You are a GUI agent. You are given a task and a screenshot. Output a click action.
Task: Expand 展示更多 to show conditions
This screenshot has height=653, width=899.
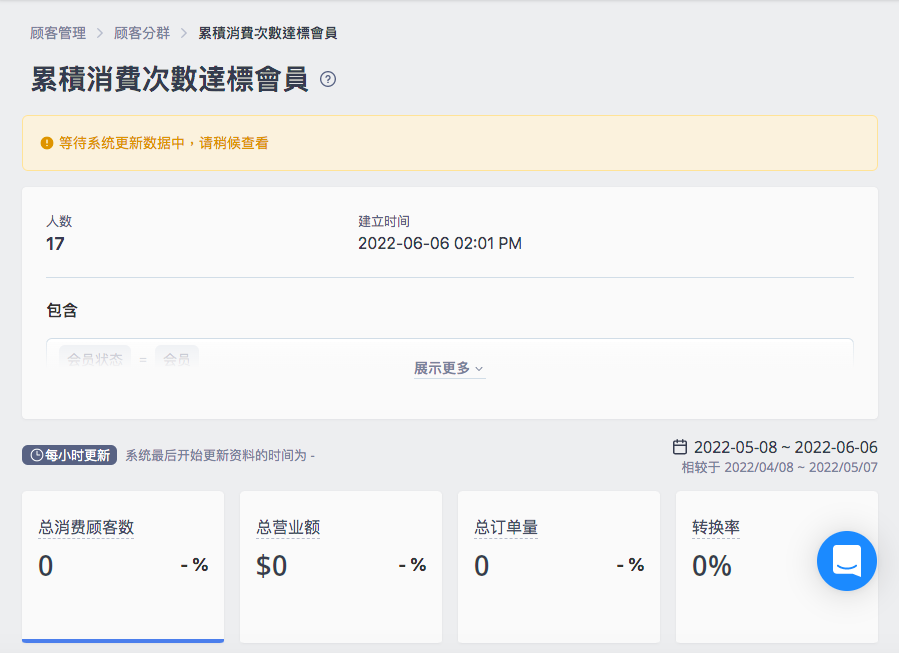click(450, 368)
